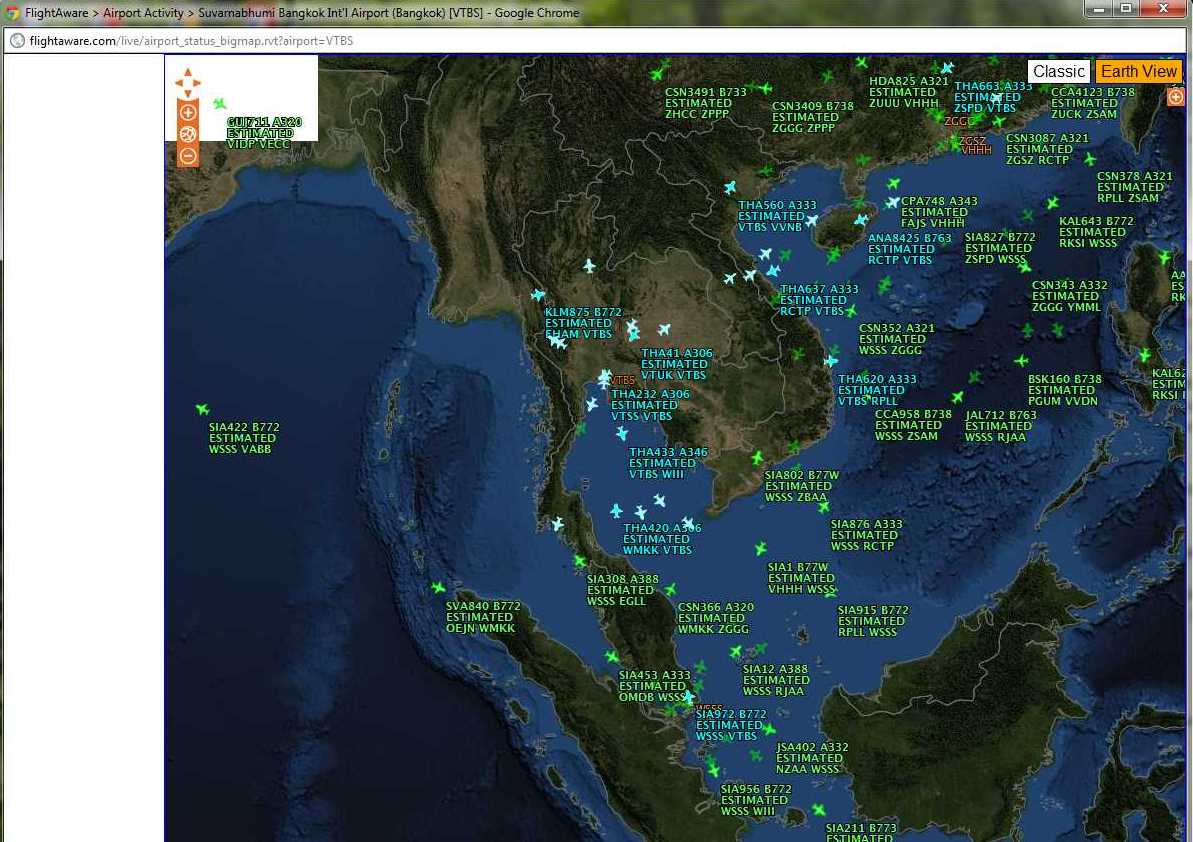Click the THA663 A333 flight label
1193x842 pixels.
point(993,97)
